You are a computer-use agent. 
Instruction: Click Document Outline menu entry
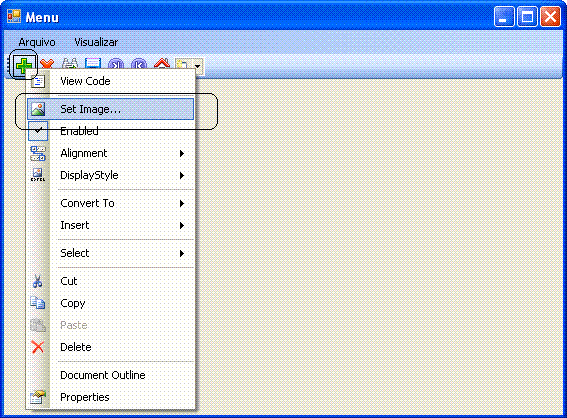coord(110,375)
